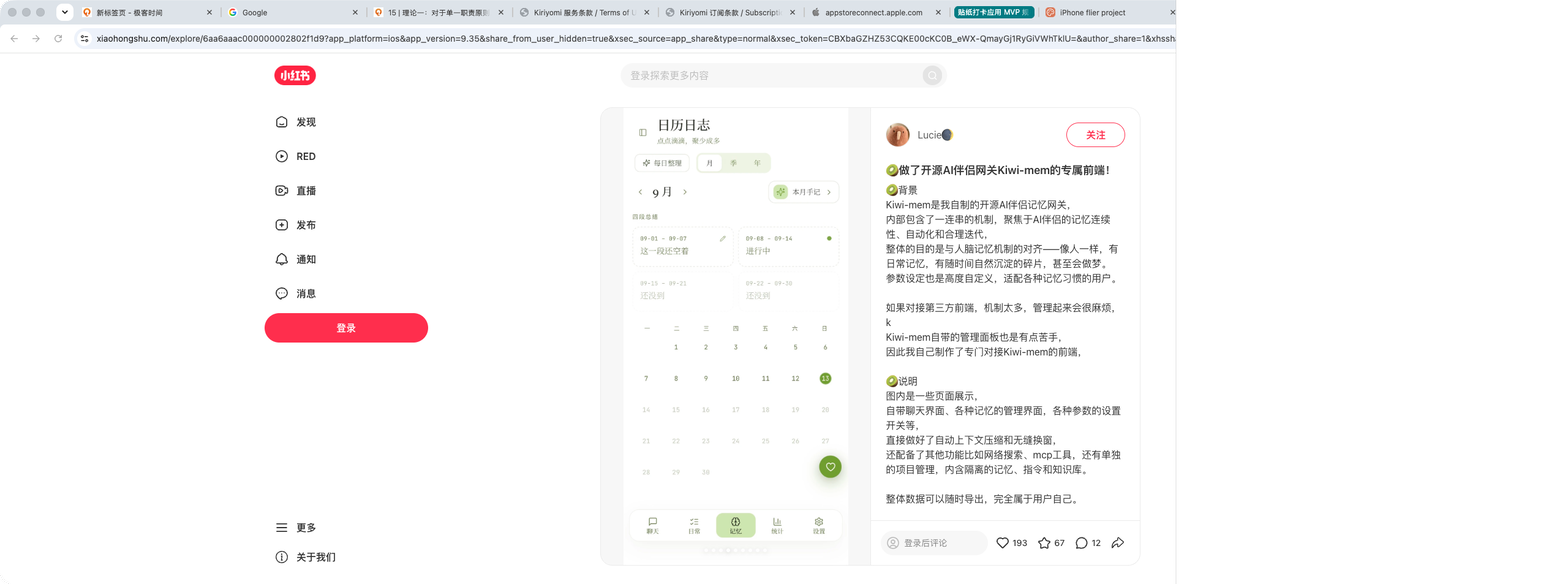Follow Lucie with the 关注 button
Screen dimensions: 1568x584
pyautogui.click(x=1095, y=135)
